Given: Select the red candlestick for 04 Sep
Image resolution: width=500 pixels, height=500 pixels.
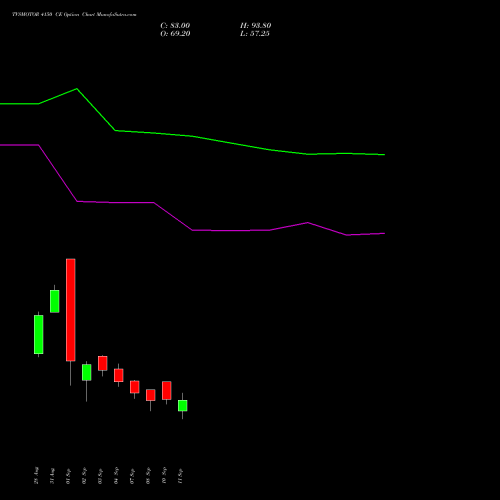Looking at the screenshot, I should [x=119, y=375].
